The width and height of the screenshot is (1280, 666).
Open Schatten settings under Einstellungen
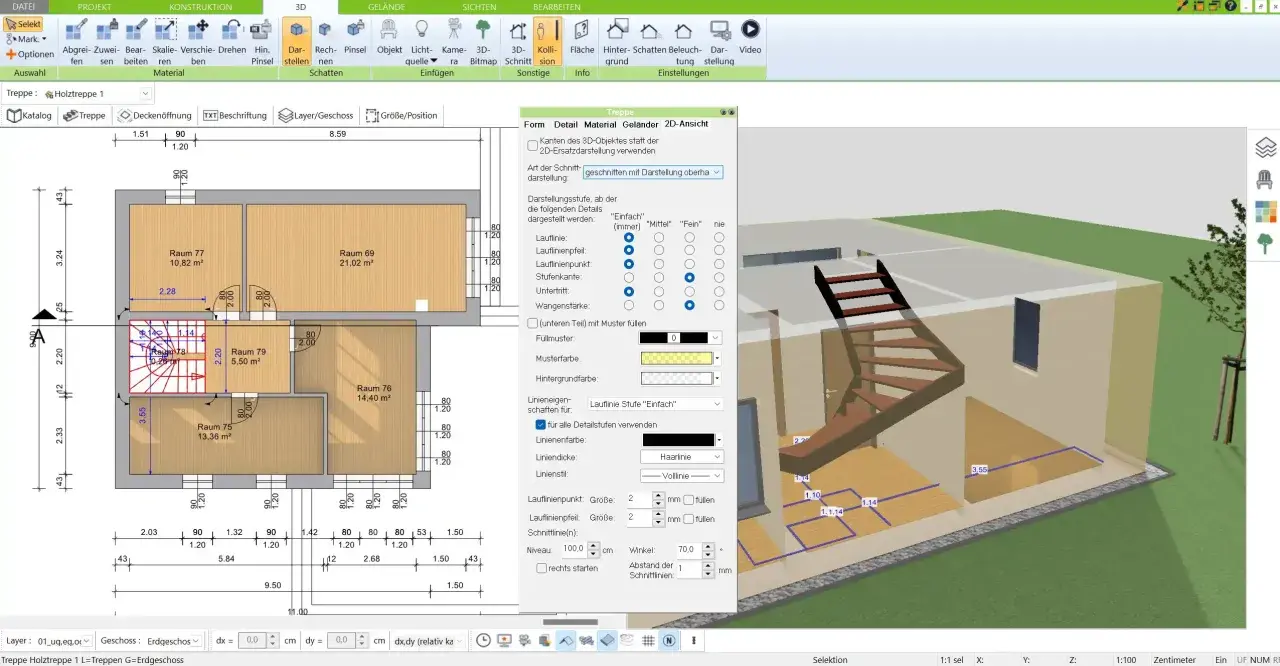point(650,36)
